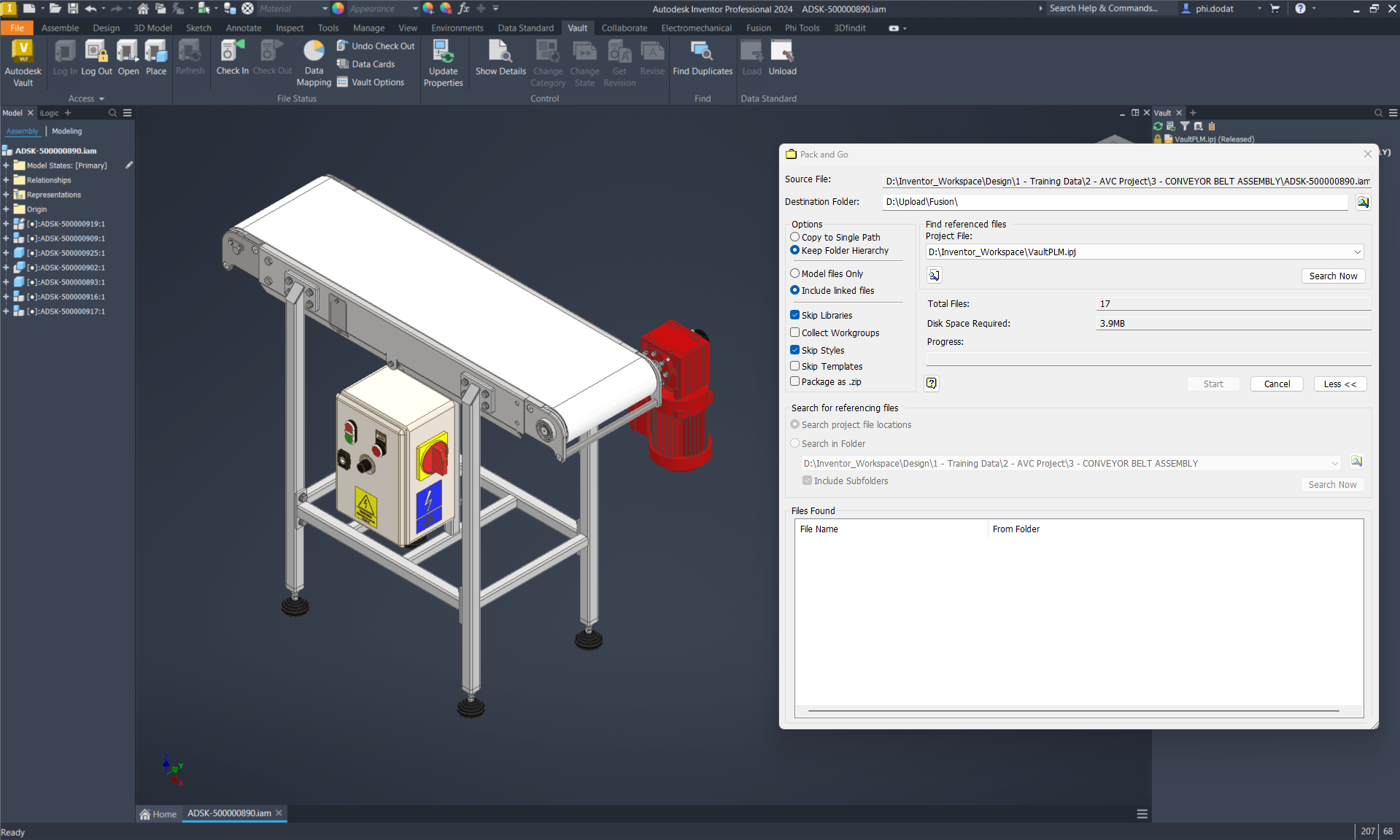
Task: Switch to iLogic browser tab
Action: tap(50, 113)
